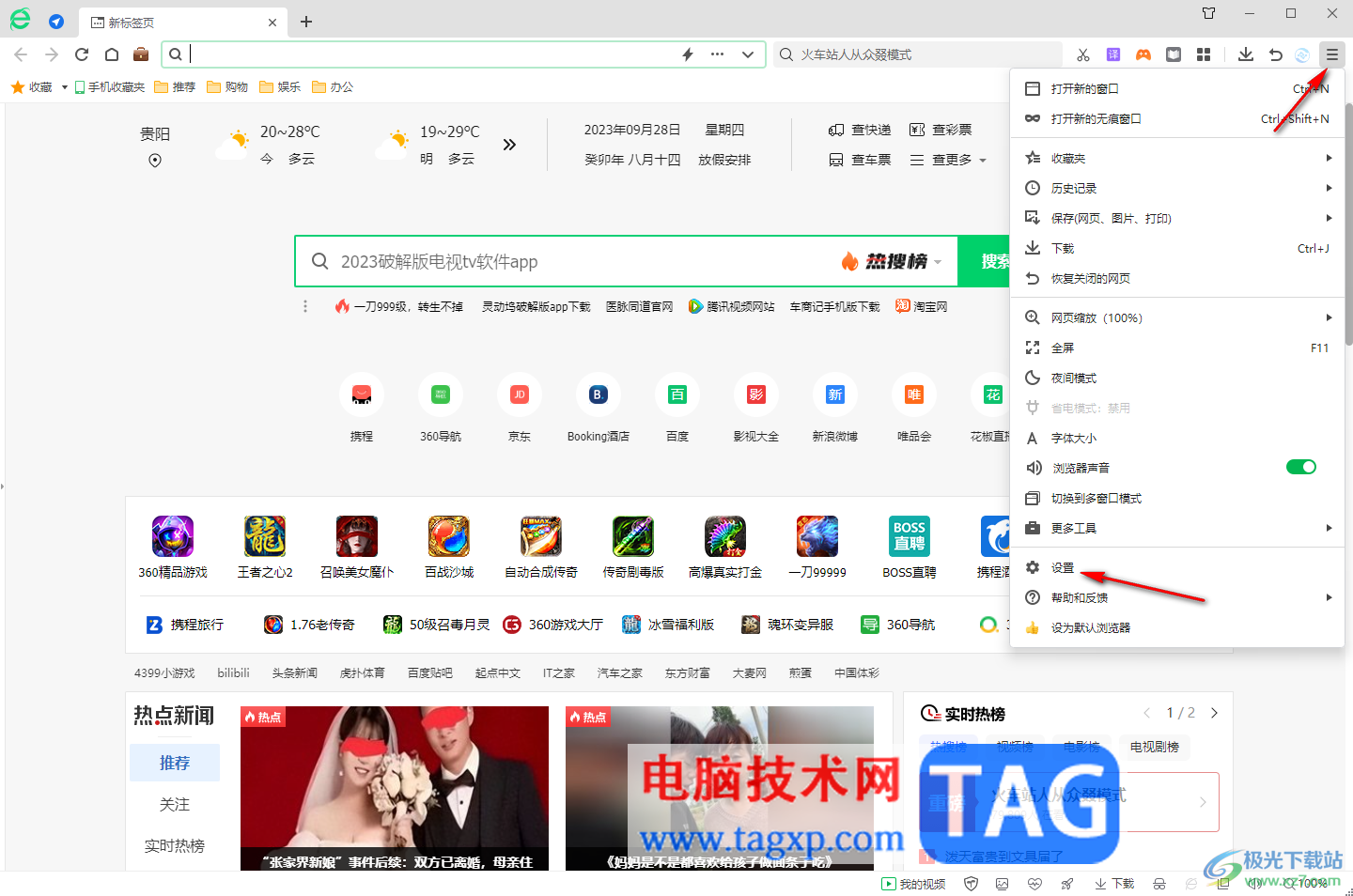Screen dimensions: 1353x896
Task: Click the location pin under 贵阳
Action: (x=155, y=161)
